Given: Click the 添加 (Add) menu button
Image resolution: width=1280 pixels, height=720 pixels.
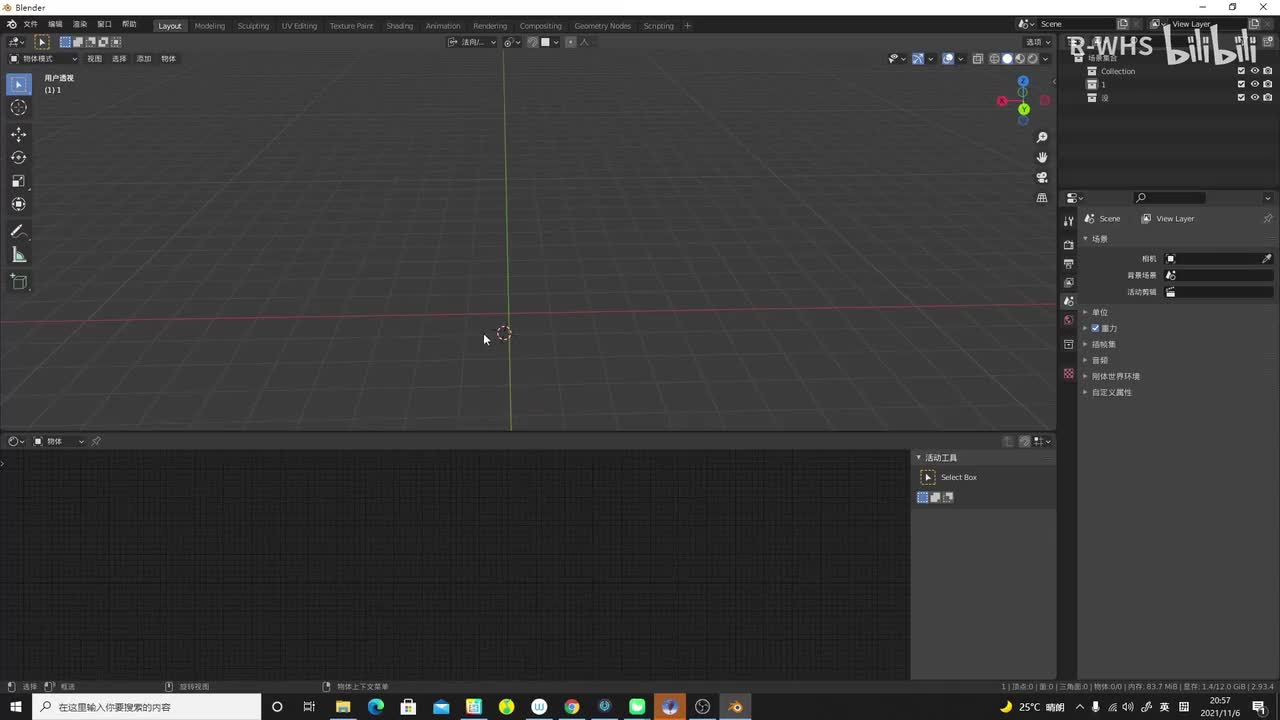Looking at the screenshot, I should [x=144, y=59].
